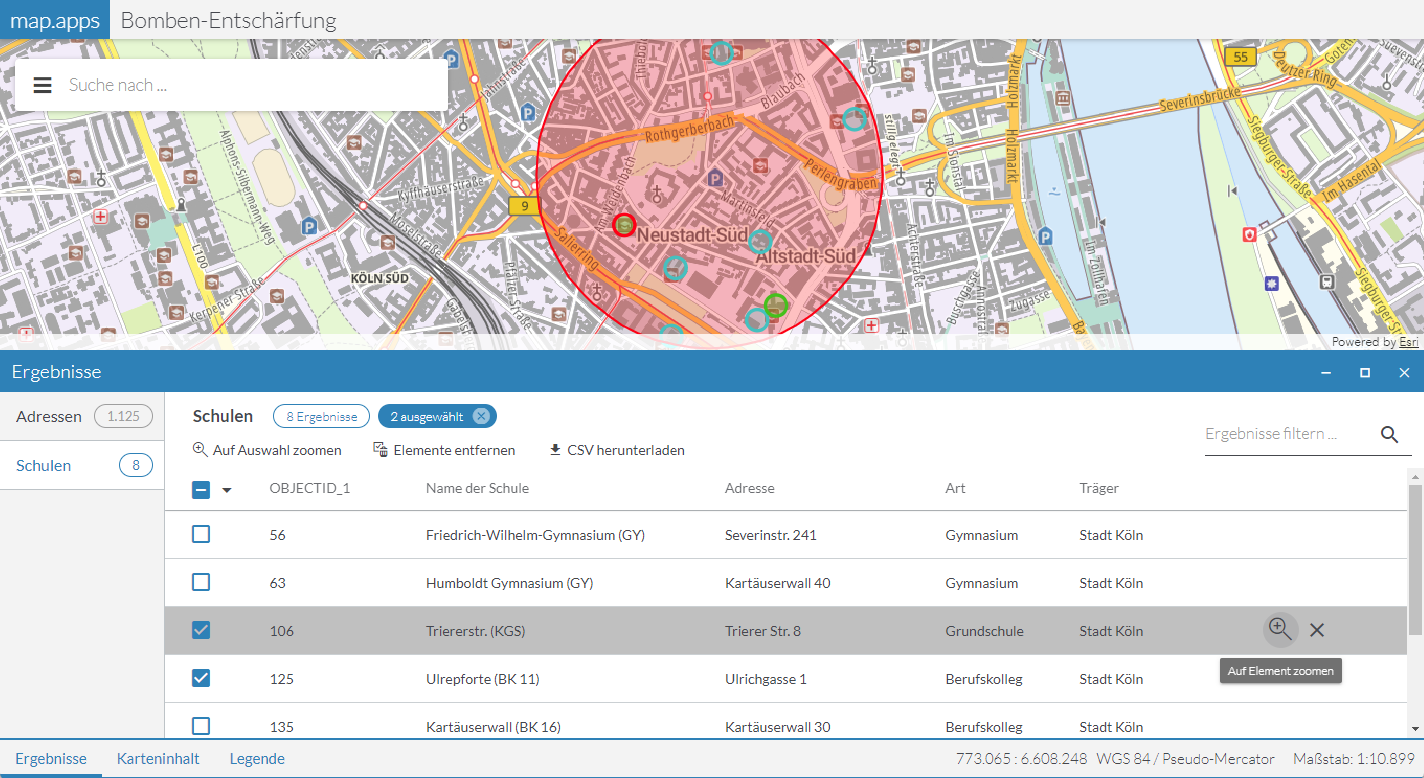Open the selection dropdown arrow in header
The image size is (1424, 778).
tap(227, 490)
